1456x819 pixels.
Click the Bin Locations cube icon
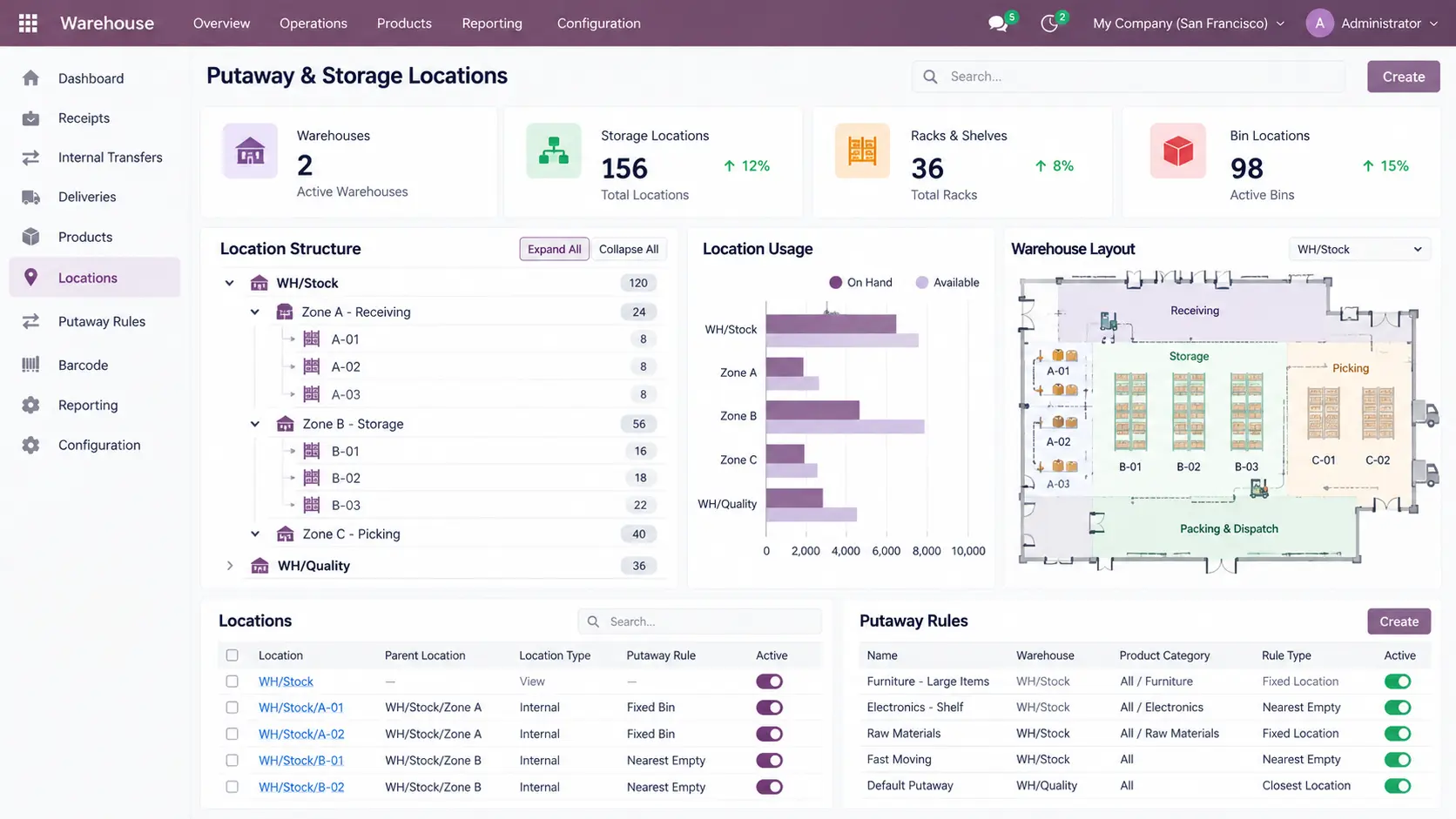pyautogui.click(x=1178, y=151)
